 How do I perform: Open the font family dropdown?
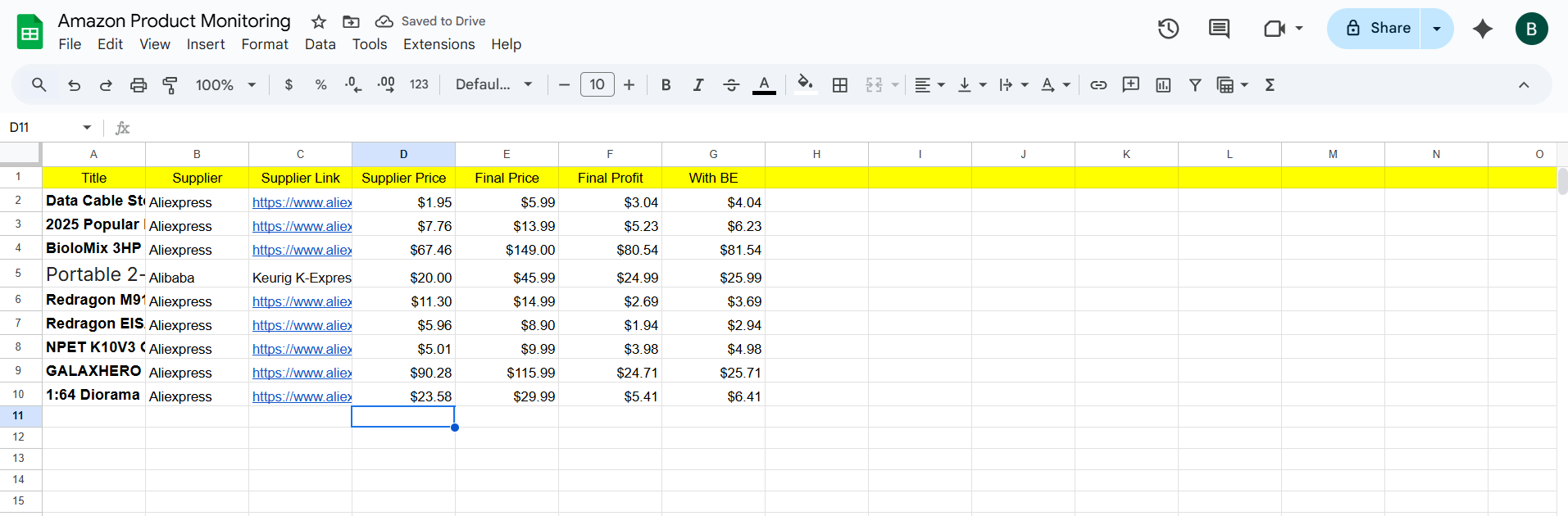coord(493,85)
